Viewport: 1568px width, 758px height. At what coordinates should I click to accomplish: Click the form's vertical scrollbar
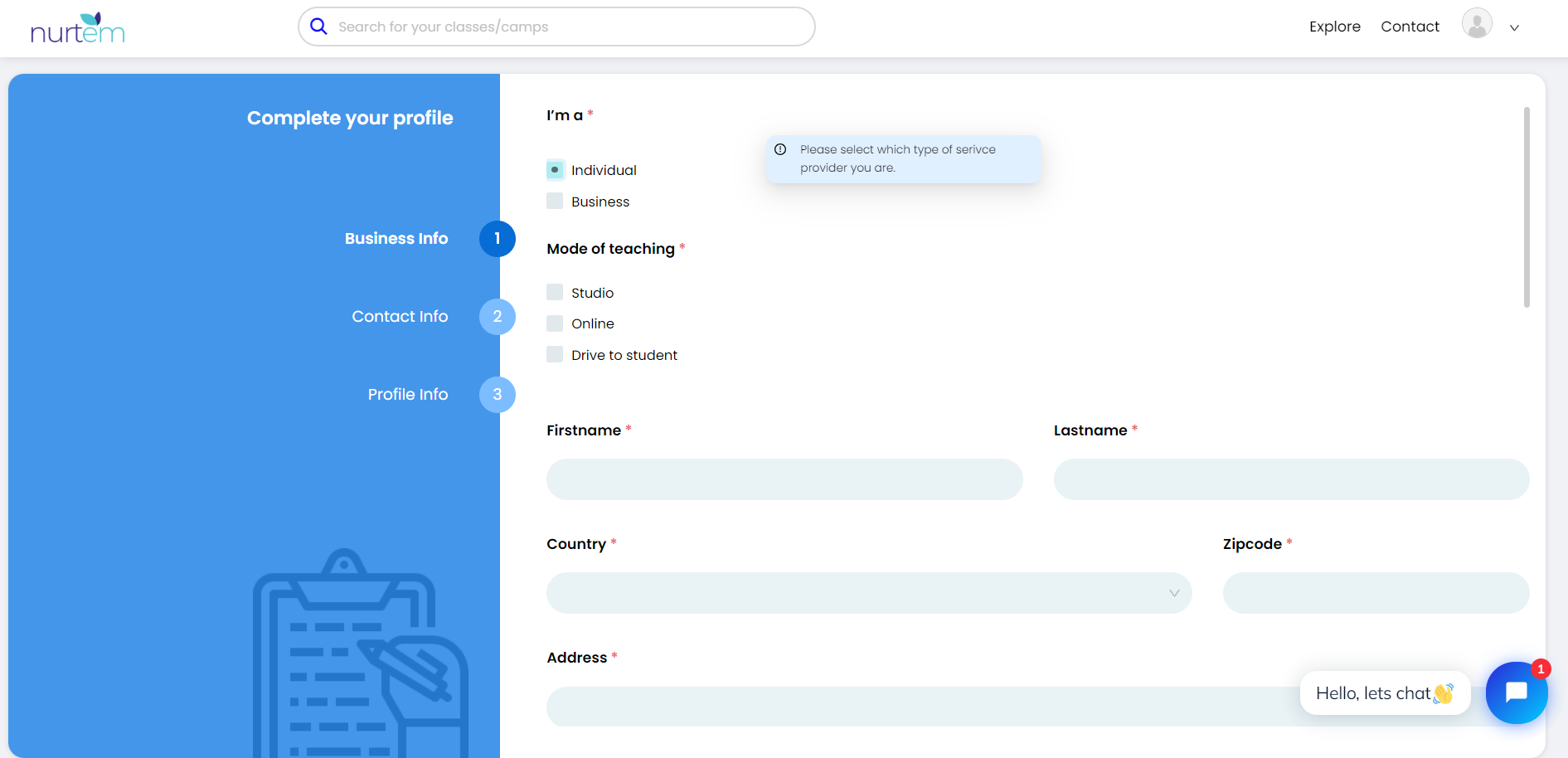point(1527,207)
